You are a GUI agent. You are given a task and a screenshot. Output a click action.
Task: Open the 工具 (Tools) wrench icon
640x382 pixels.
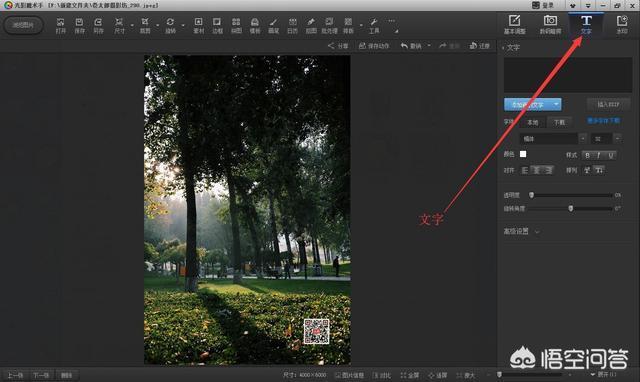pyautogui.click(x=374, y=25)
